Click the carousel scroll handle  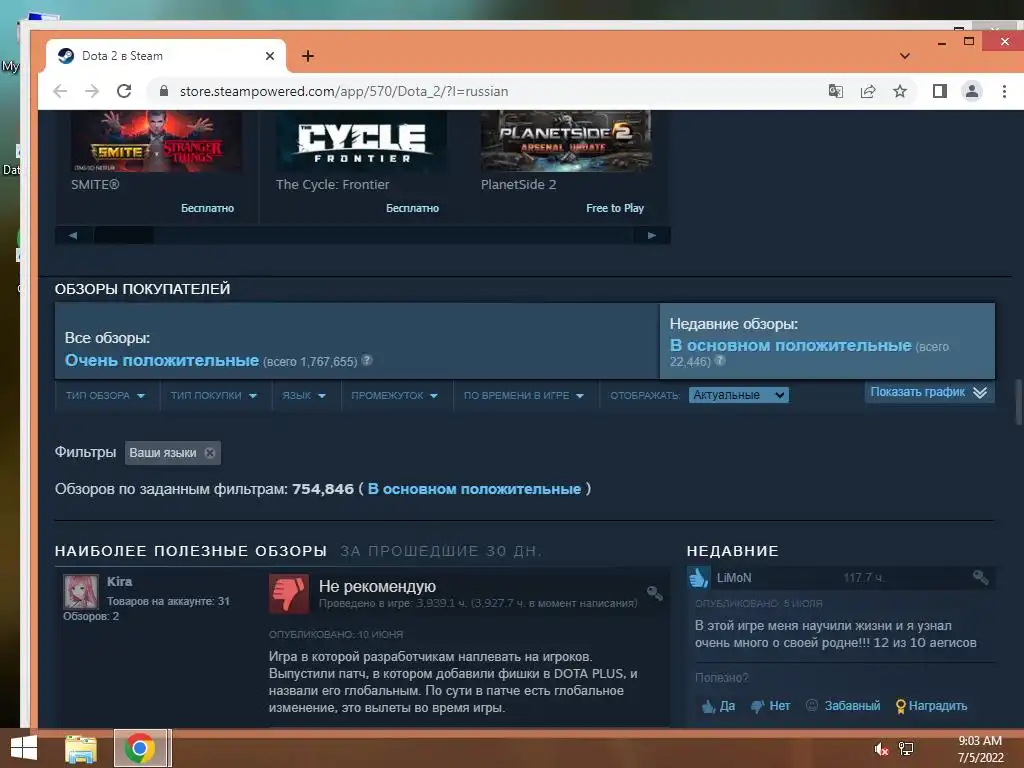pos(124,235)
